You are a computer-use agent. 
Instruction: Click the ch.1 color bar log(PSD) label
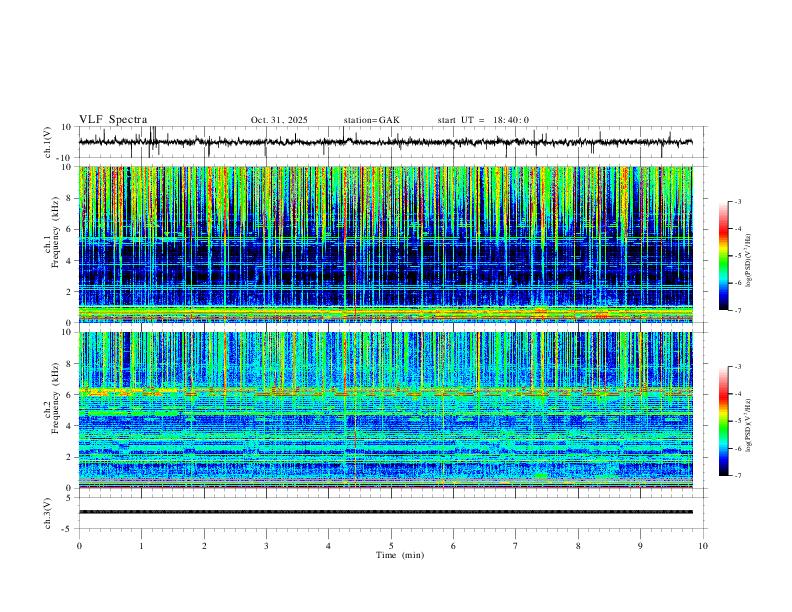(x=749, y=261)
